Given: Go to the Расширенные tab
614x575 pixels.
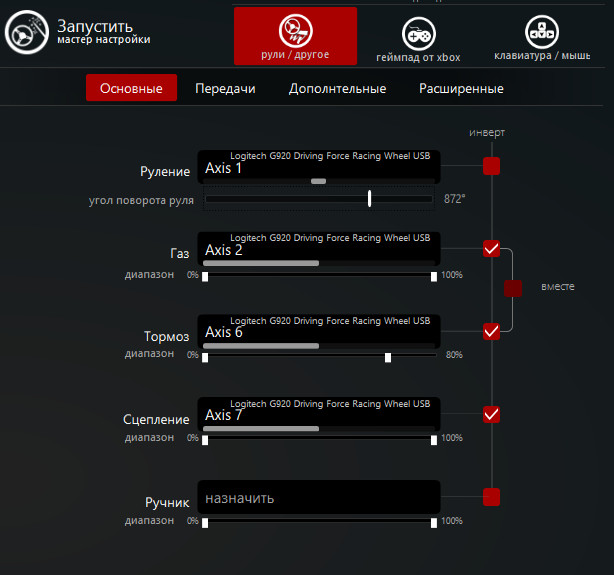Looking at the screenshot, I should 461,89.
